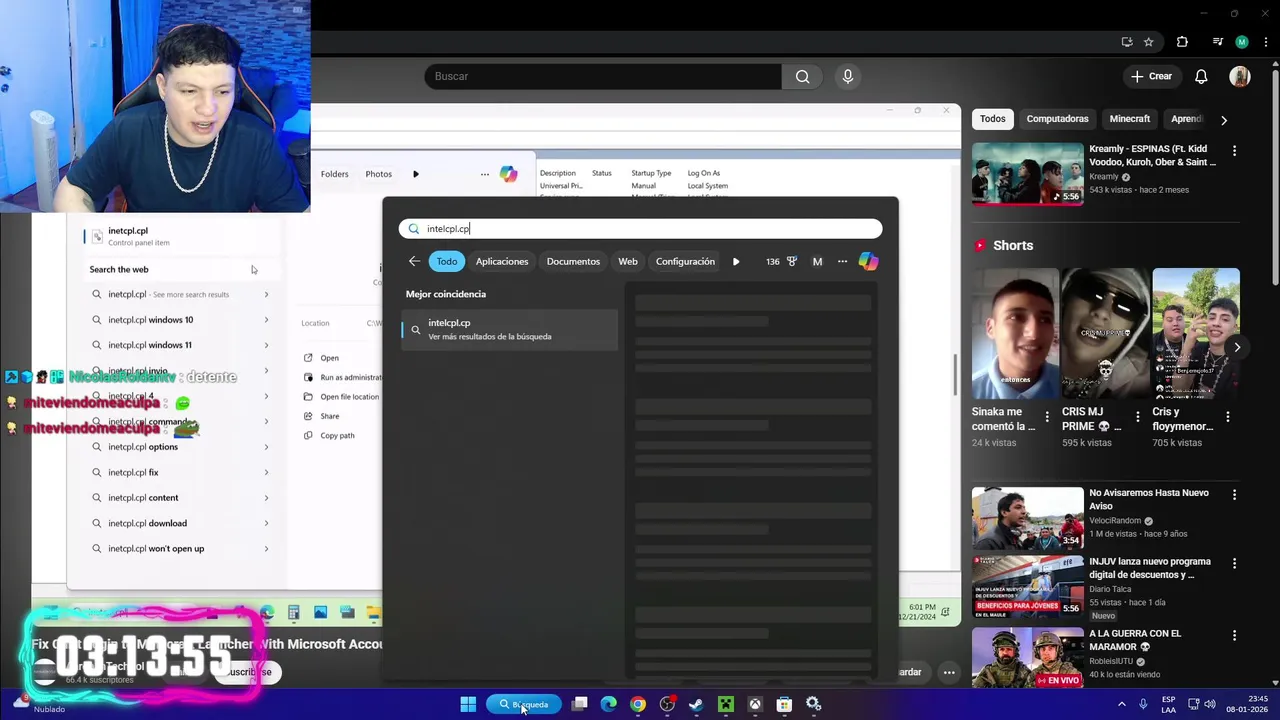Select the Computadoras chip on YouTube
This screenshot has width=1280, height=720.
click(x=1057, y=119)
